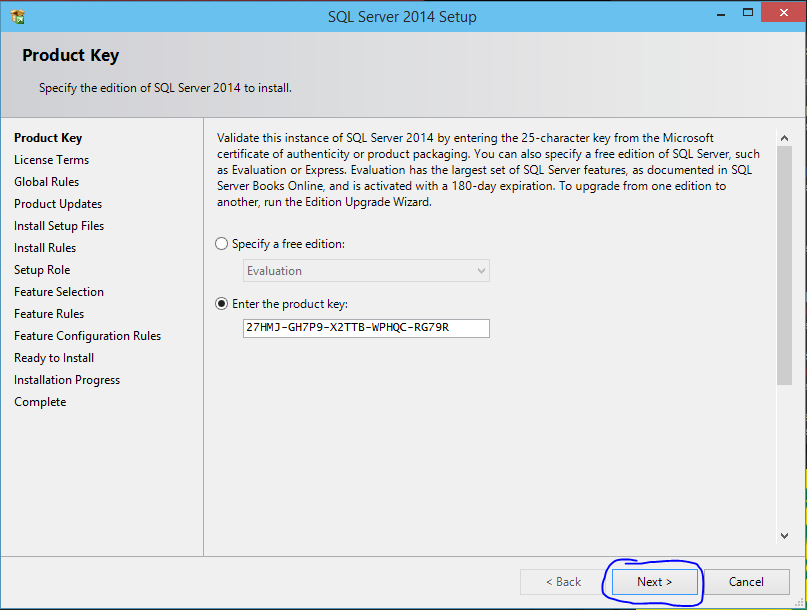The height and width of the screenshot is (610, 807).
Task: Select the 'Enter the product key' radio button
Action: tap(221, 304)
